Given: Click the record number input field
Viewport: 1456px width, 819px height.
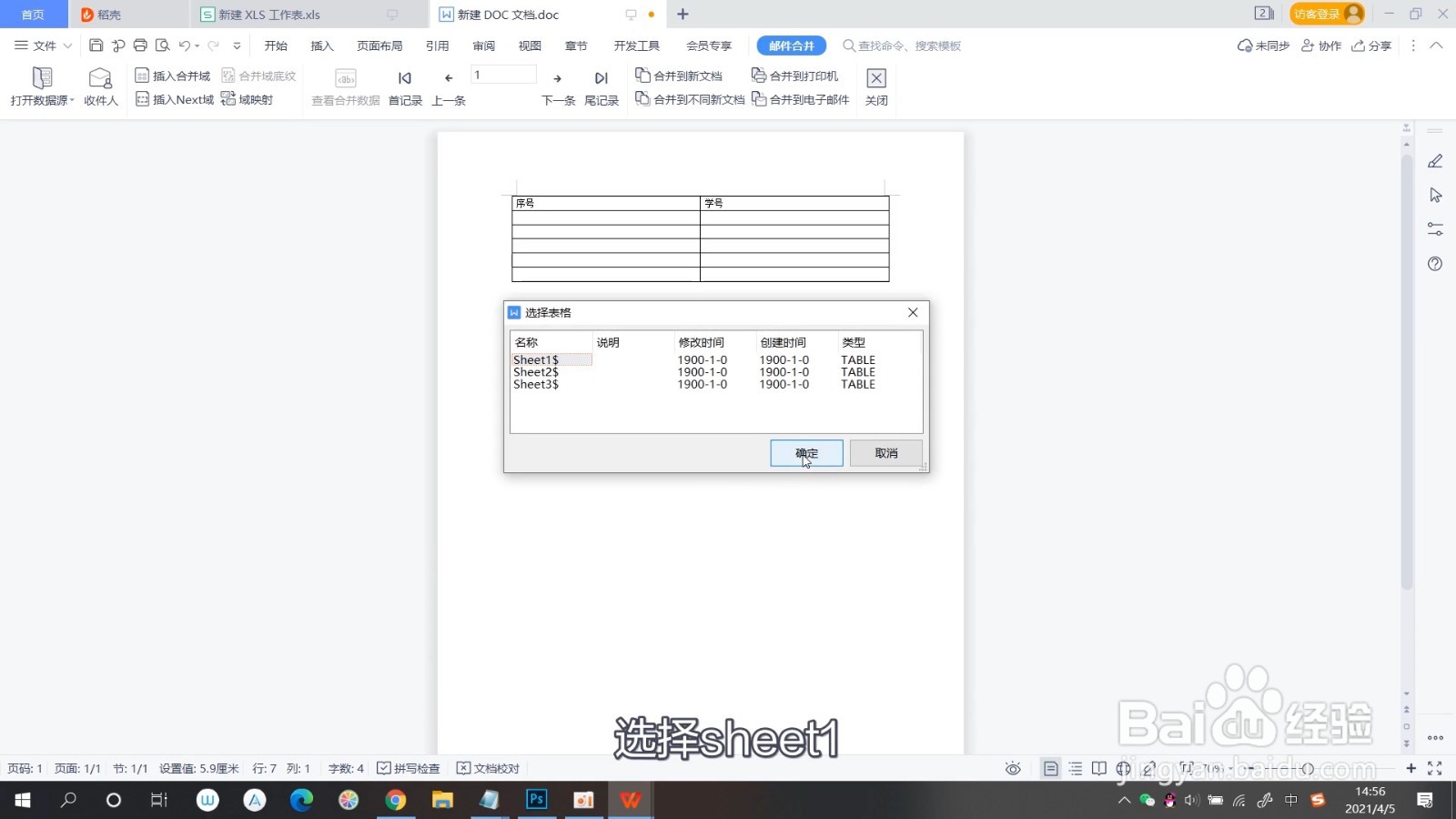Looking at the screenshot, I should click(x=503, y=75).
